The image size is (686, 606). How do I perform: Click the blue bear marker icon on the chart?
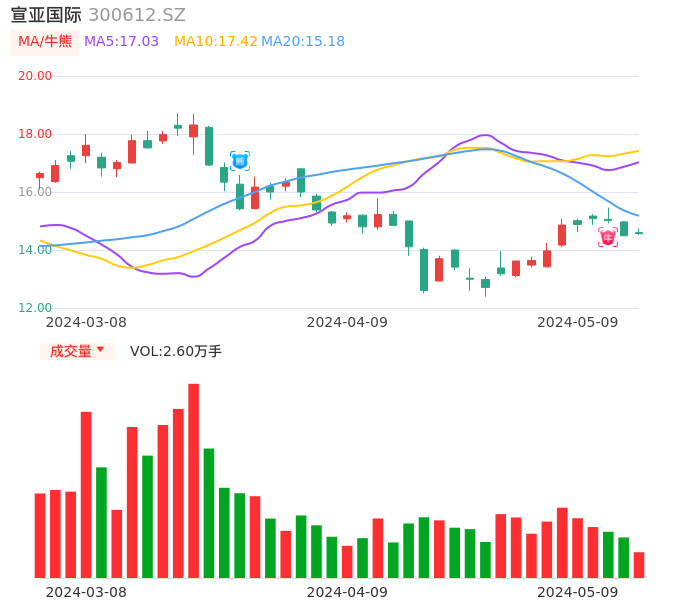tap(240, 161)
